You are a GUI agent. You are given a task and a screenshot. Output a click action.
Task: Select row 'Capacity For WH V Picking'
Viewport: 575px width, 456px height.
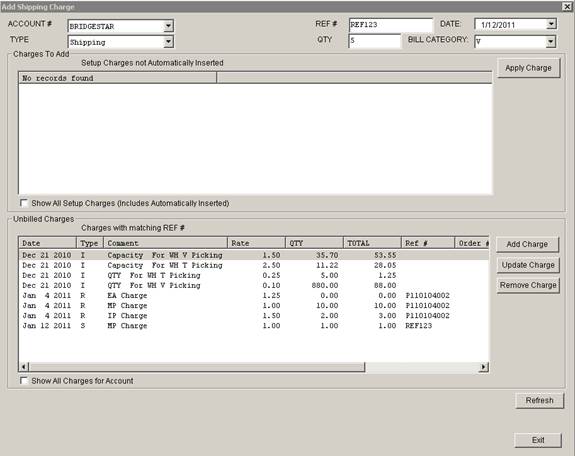[254, 255]
